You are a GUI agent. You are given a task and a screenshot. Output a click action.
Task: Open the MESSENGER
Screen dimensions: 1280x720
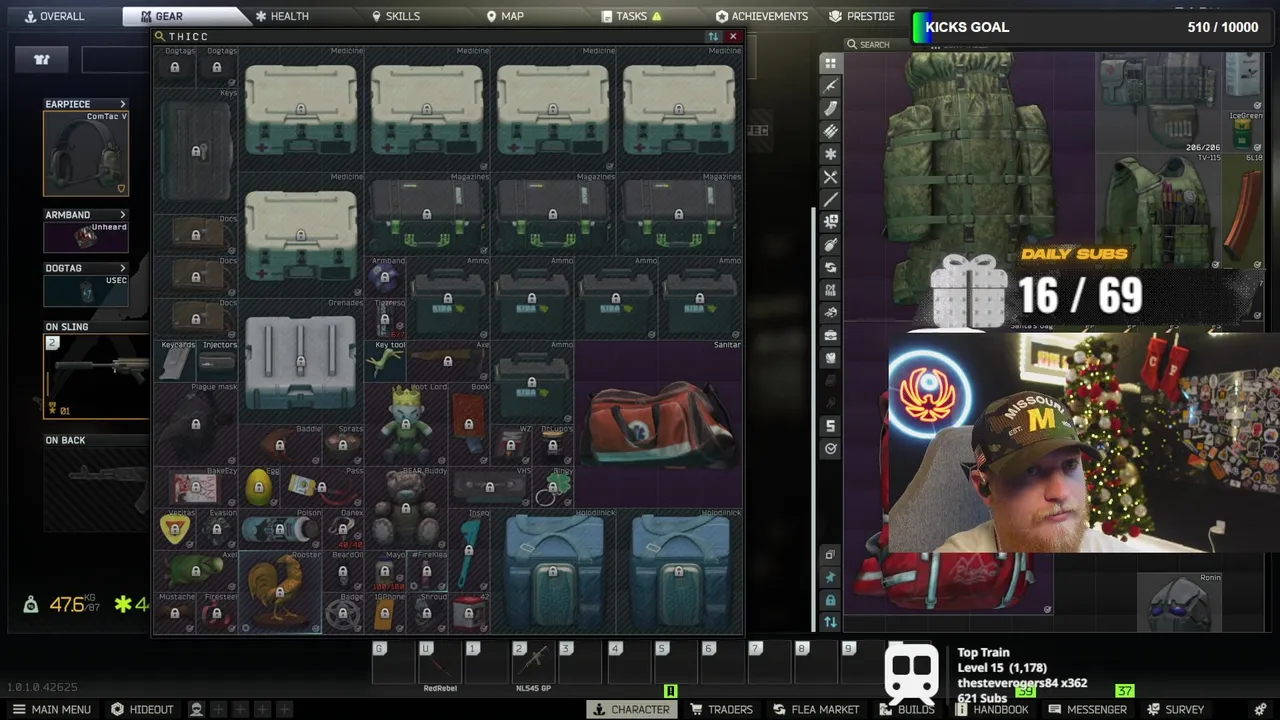[x=1087, y=709]
